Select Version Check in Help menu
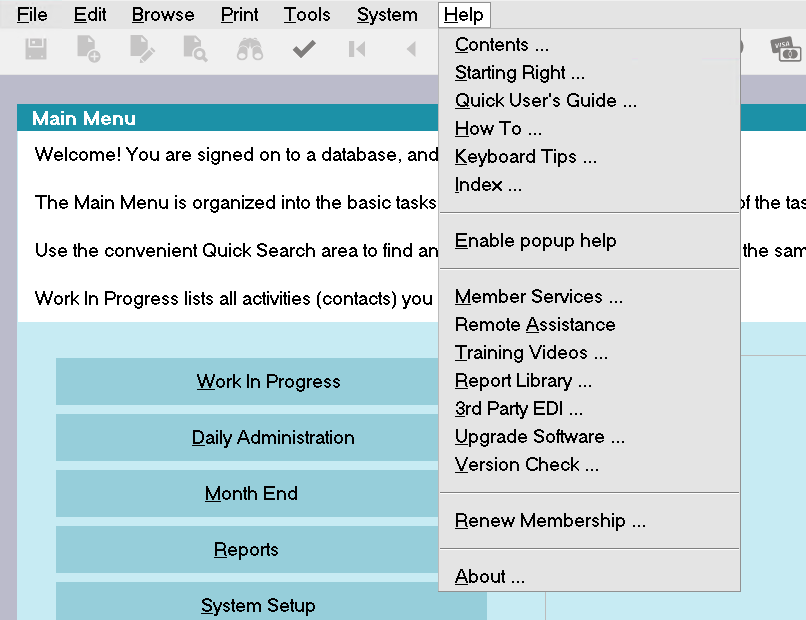The image size is (806, 620). [x=526, y=465]
